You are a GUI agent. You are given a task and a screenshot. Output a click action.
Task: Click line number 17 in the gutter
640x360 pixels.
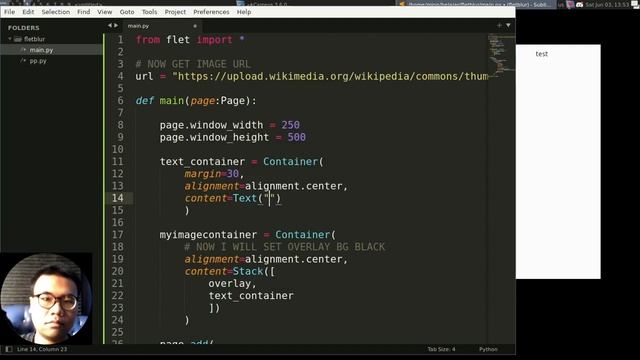tap(118, 235)
